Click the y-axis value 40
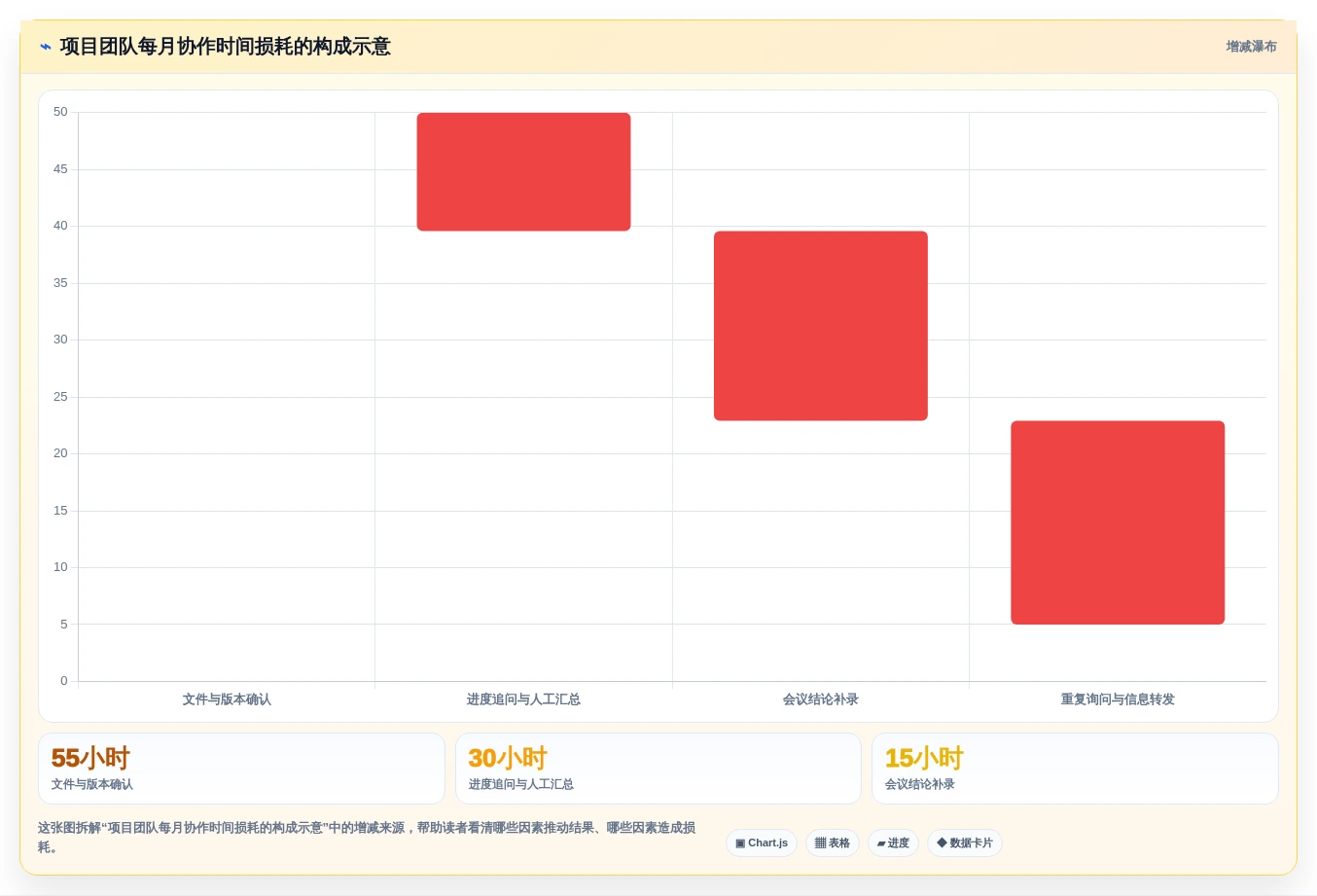The height and width of the screenshot is (896, 1317). coord(60,226)
